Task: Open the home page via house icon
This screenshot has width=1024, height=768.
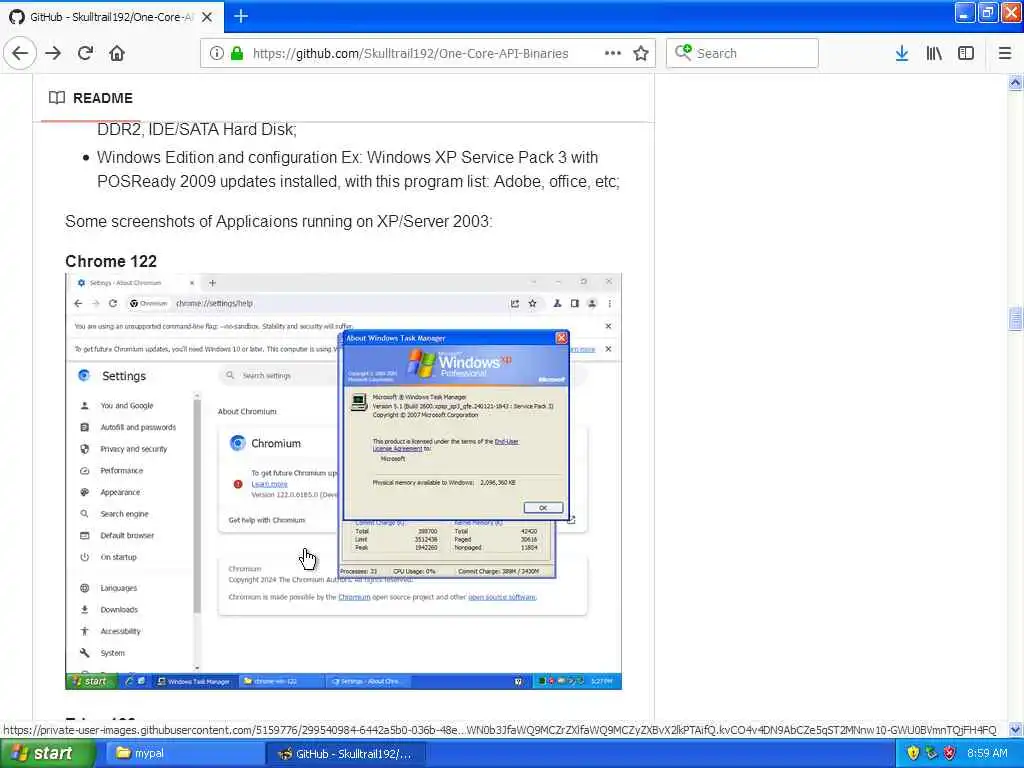Action: pos(117,53)
